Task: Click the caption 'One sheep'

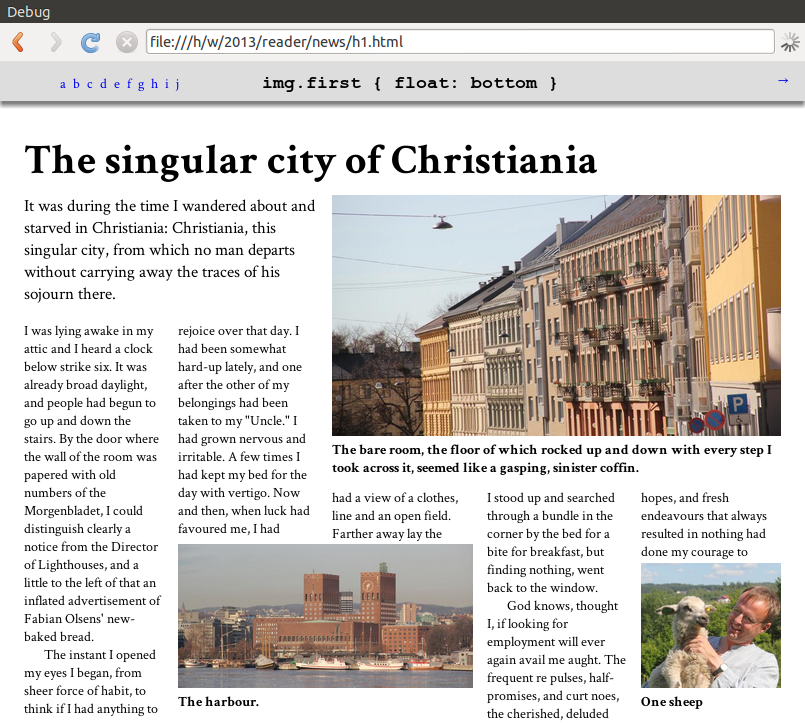Action: click(x=672, y=702)
